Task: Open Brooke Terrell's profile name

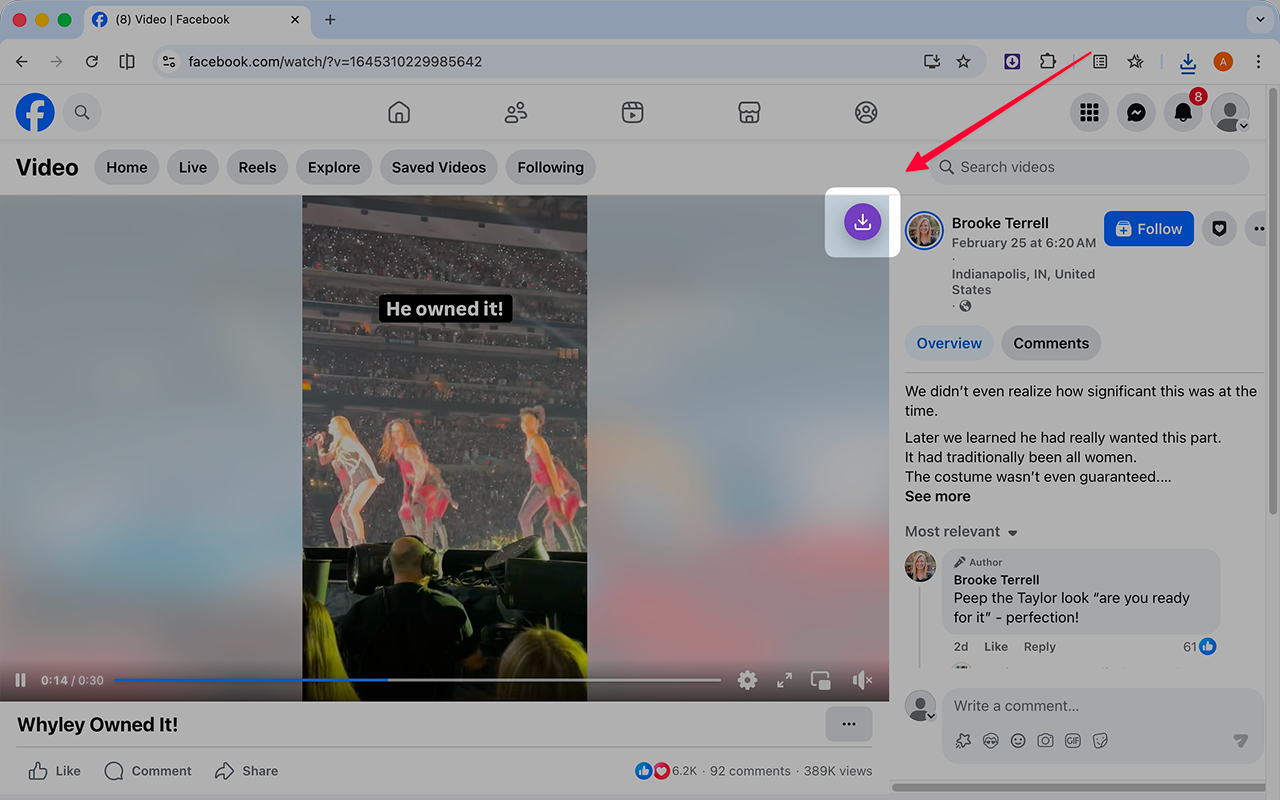Action: coord(1000,223)
